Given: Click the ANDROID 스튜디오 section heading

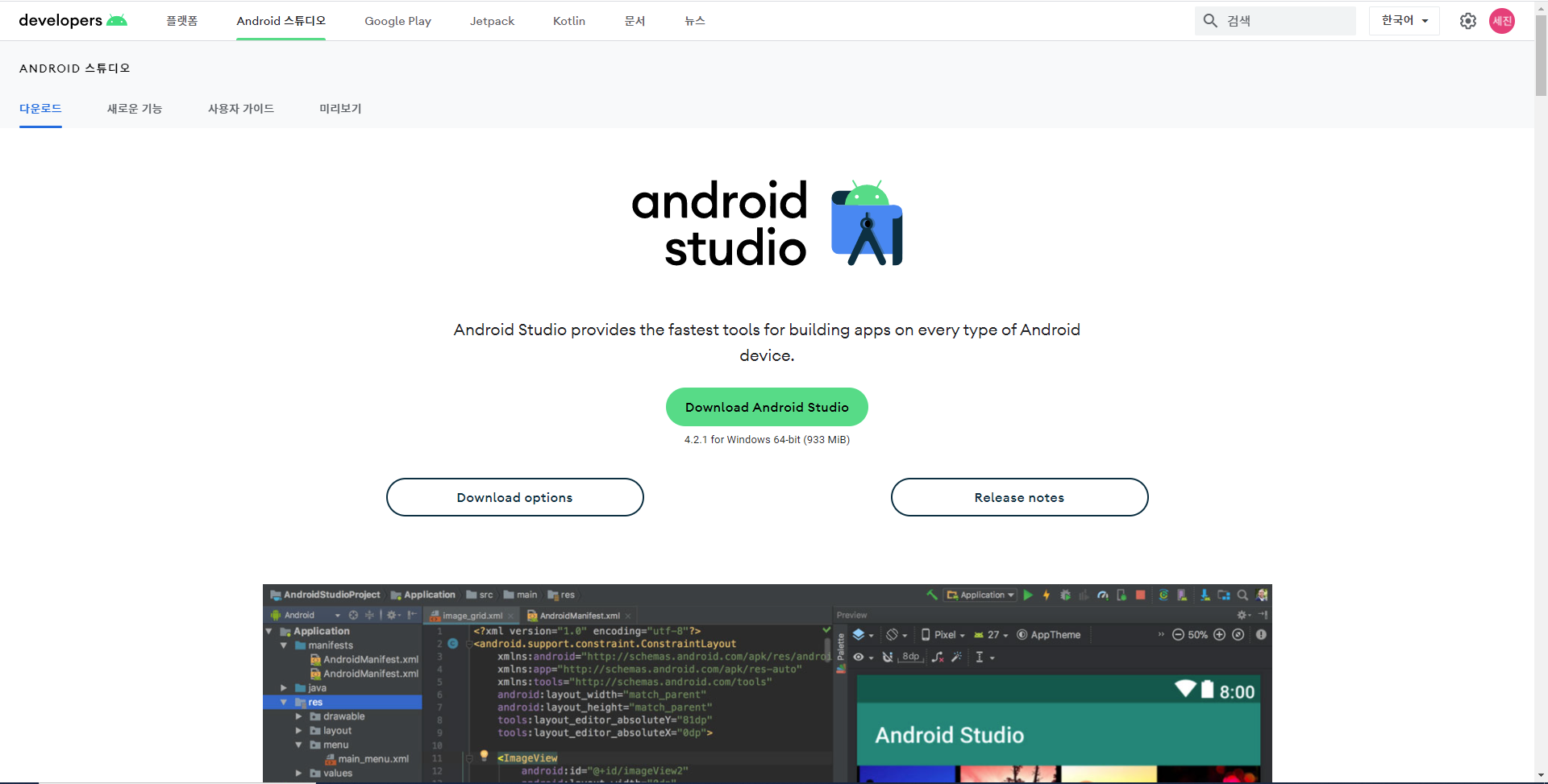Looking at the screenshot, I should (x=75, y=68).
